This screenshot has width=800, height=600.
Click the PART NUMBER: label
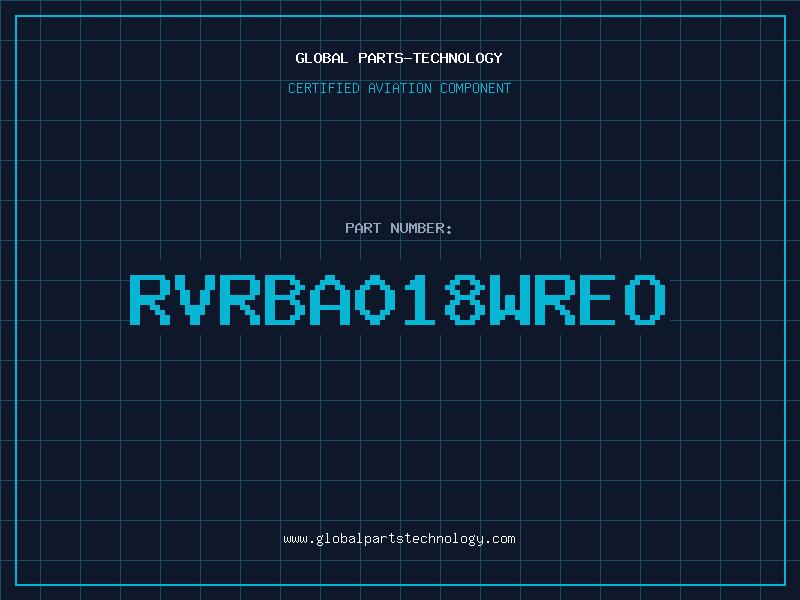tap(398, 228)
